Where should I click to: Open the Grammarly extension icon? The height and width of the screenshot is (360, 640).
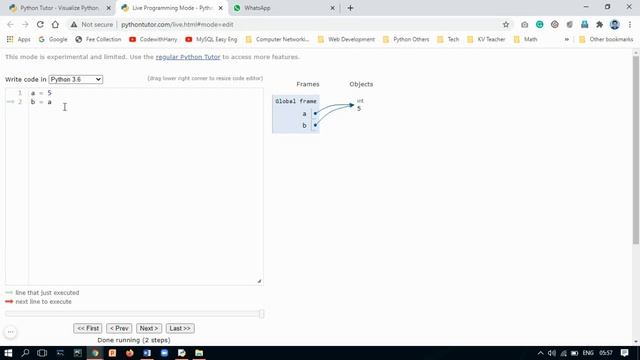coord(540,24)
